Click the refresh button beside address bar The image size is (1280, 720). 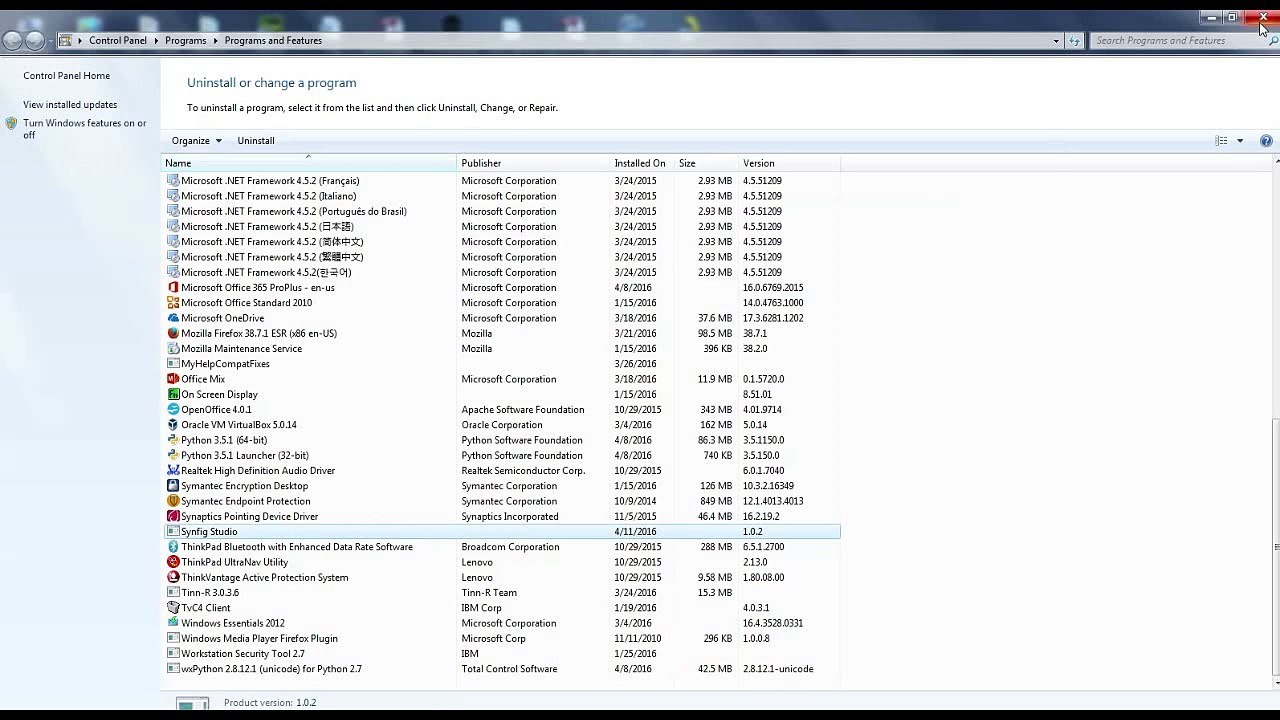(x=1075, y=41)
